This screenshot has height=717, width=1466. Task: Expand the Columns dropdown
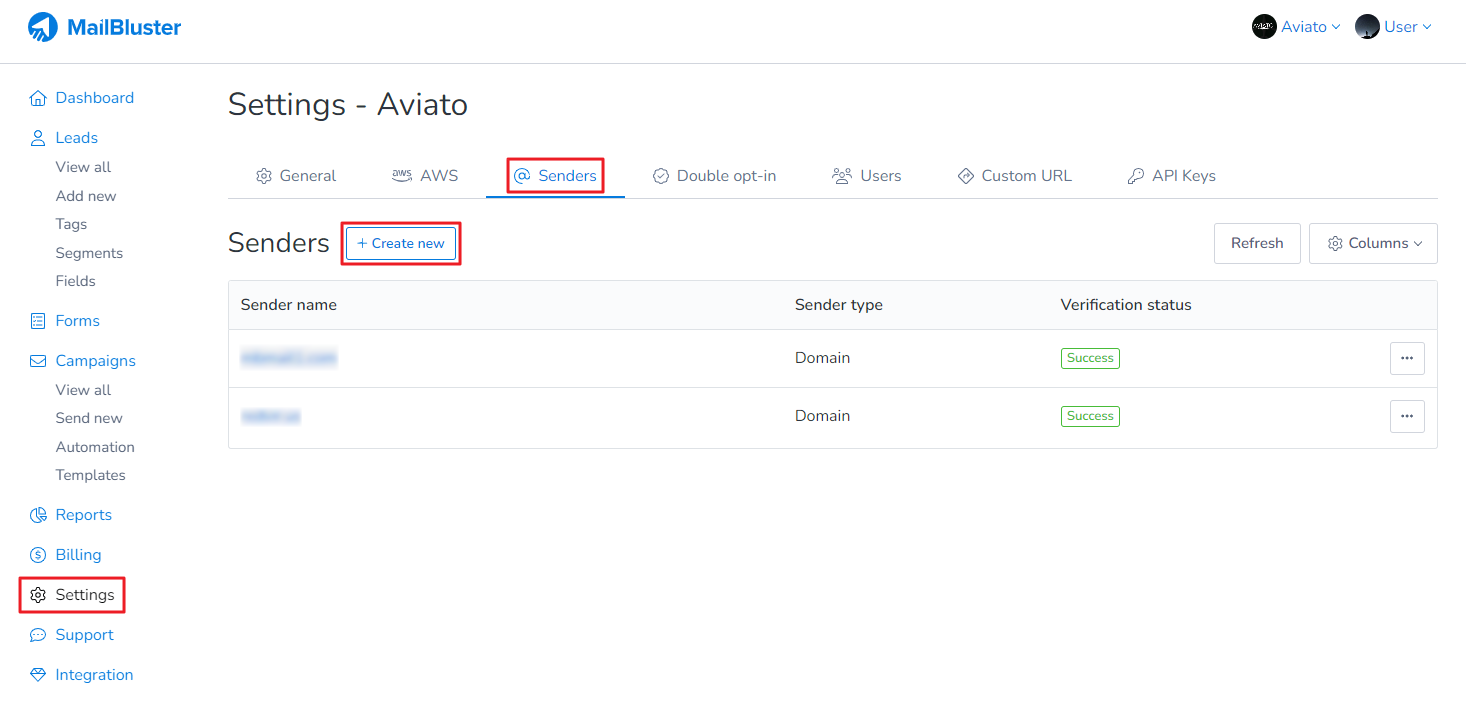(x=1373, y=243)
